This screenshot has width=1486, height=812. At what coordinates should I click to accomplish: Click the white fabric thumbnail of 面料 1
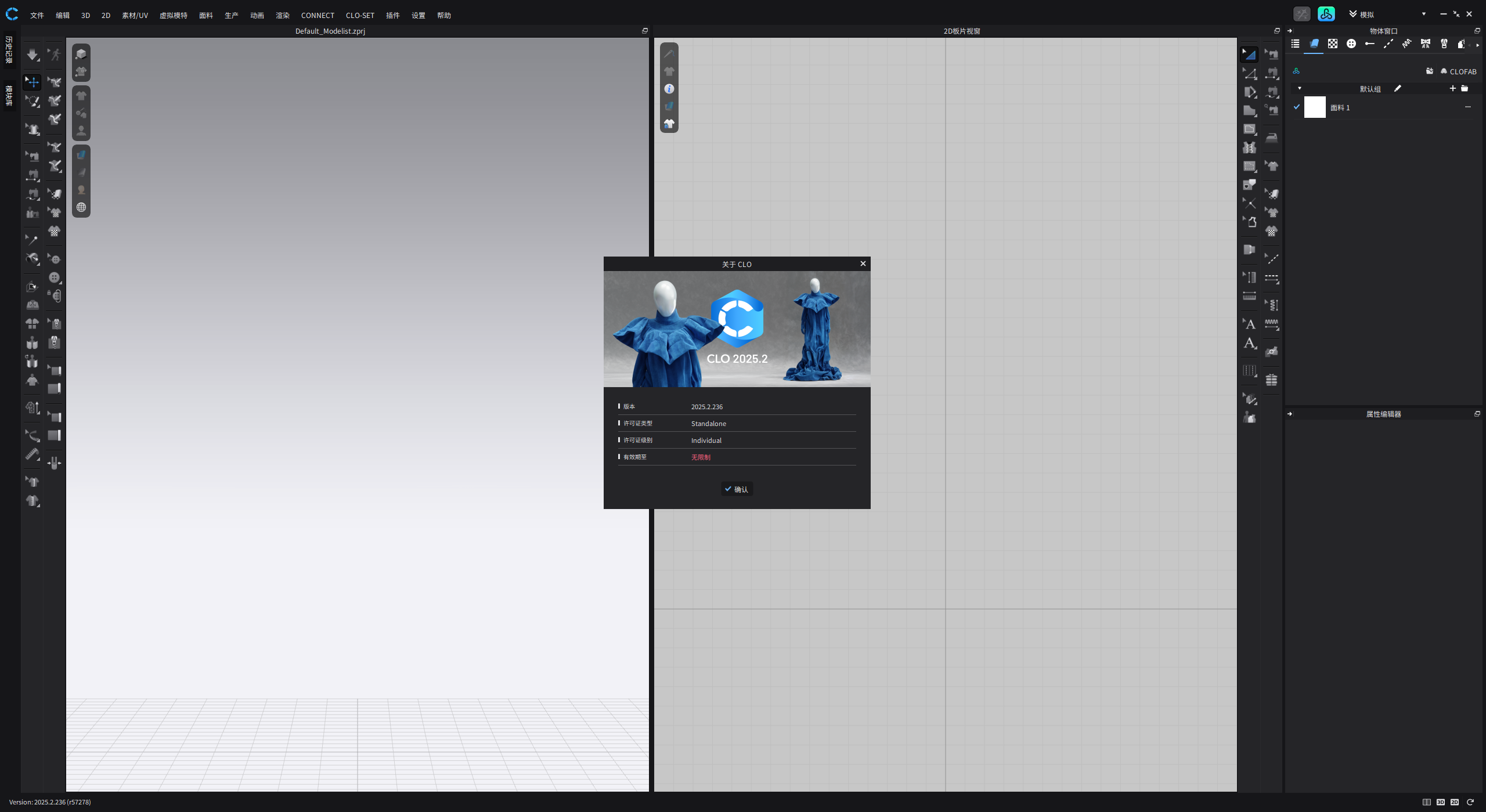click(1315, 107)
